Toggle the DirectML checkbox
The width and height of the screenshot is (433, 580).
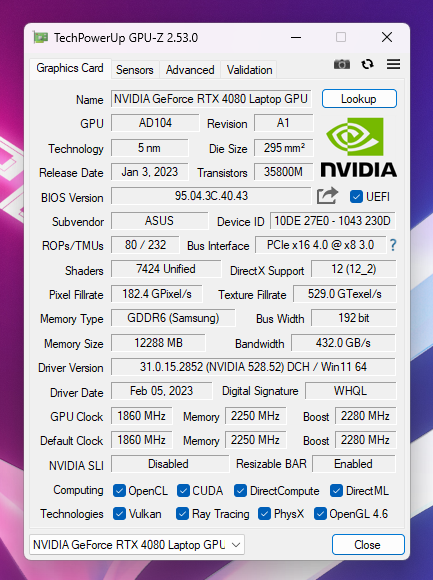tap(336, 491)
